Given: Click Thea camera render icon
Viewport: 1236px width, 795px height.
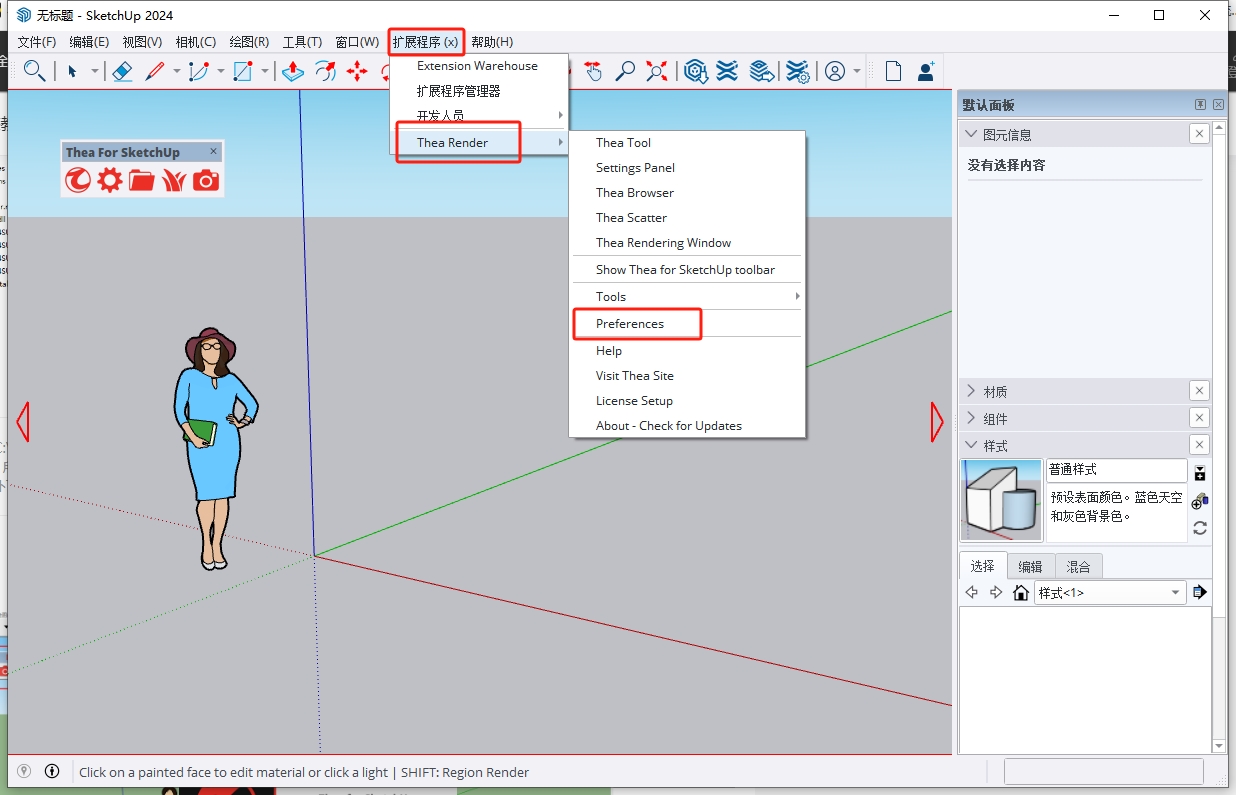Looking at the screenshot, I should 206,180.
